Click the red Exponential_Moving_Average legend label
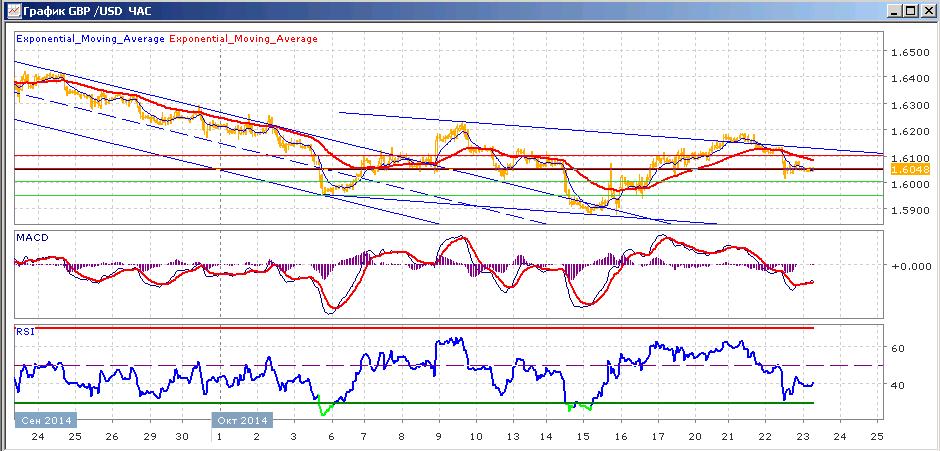 [243, 39]
